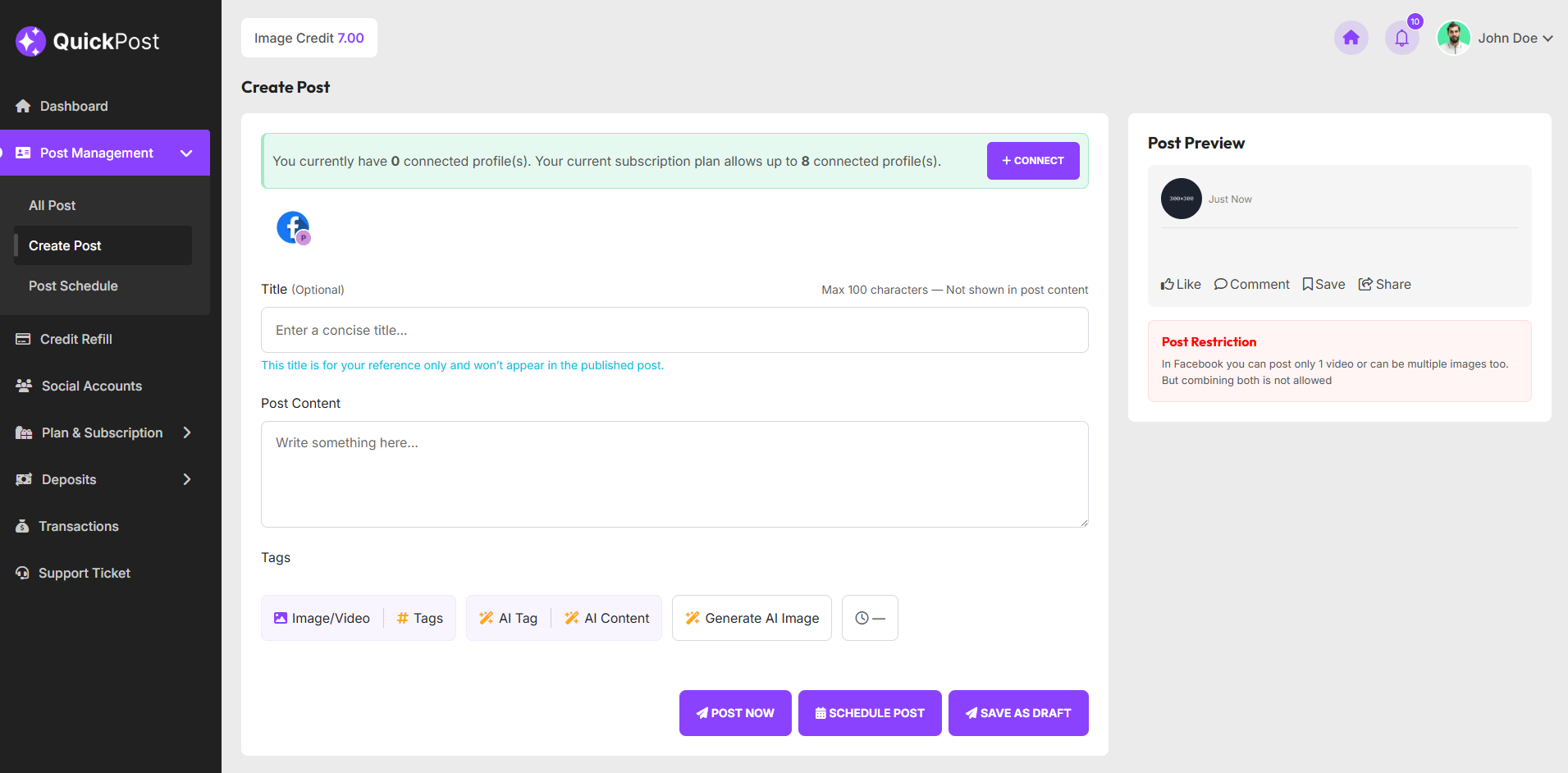
Task: Open the All Post page
Action: [x=52, y=205]
